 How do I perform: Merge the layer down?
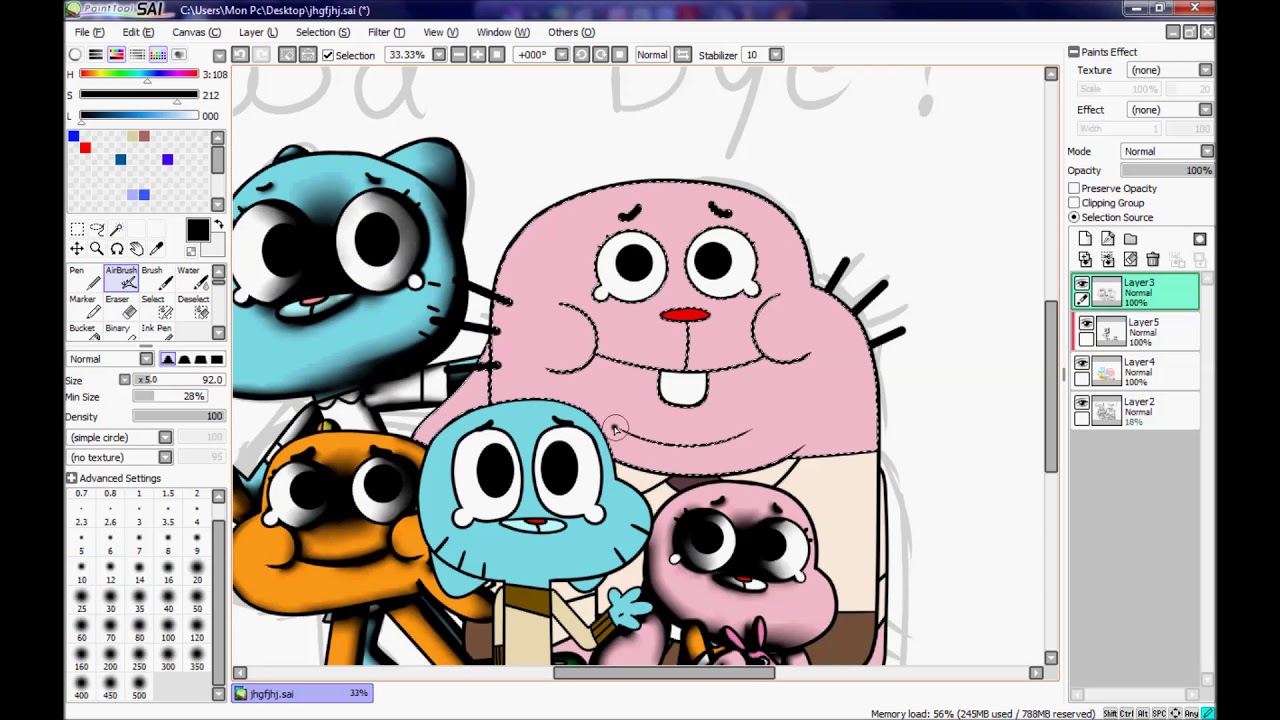(x=1108, y=259)
